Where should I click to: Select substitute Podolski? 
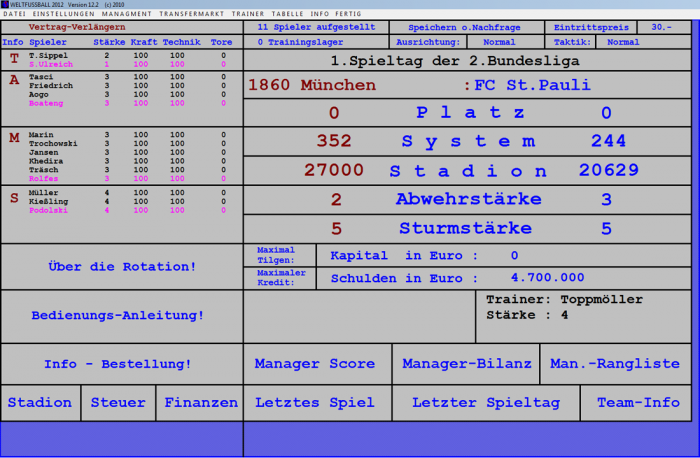tap(48, 210)
